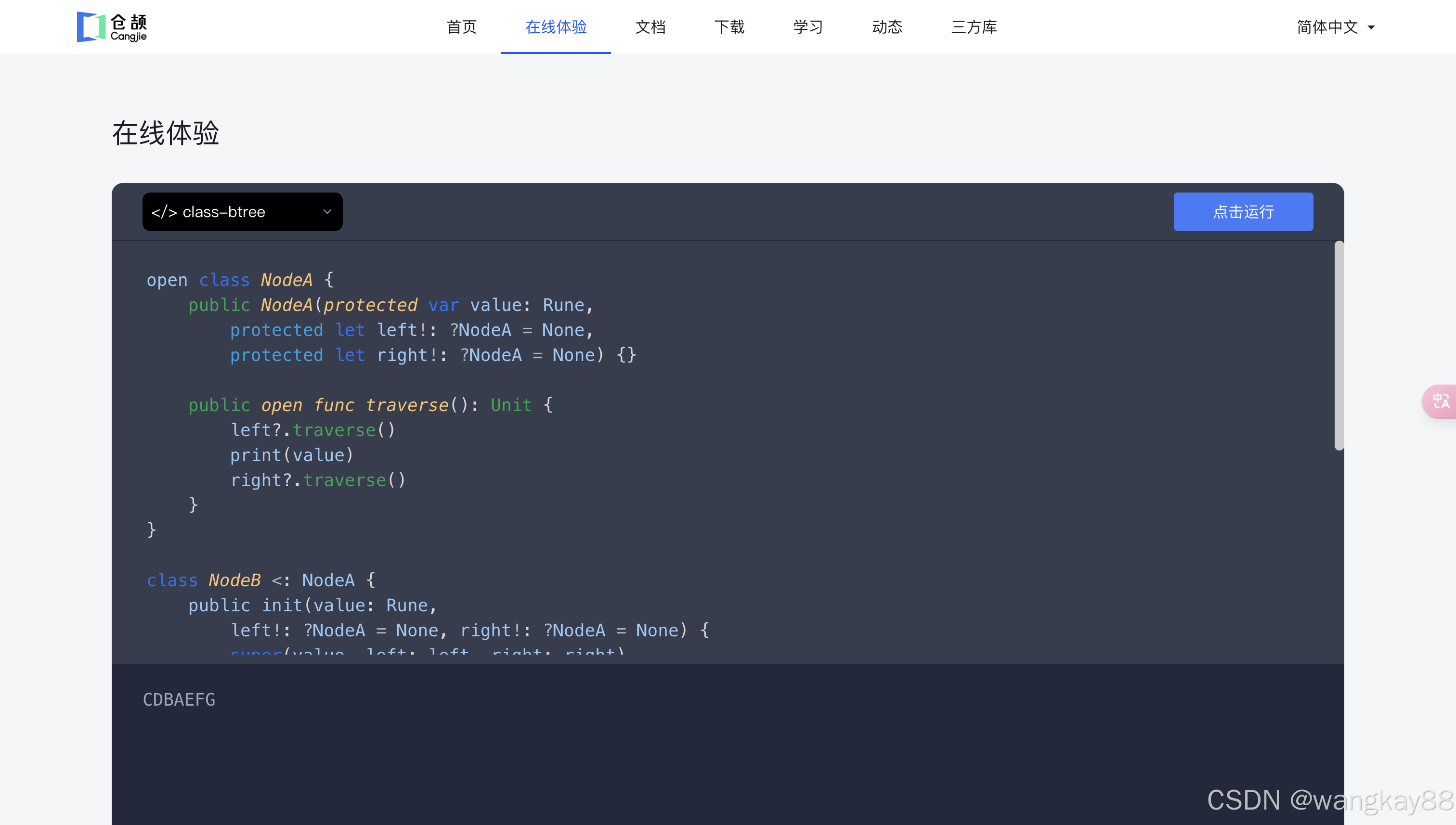This screenshot has width=1456, height=825.
Task: Open the 动态 news section
Action: coord(887,26)
